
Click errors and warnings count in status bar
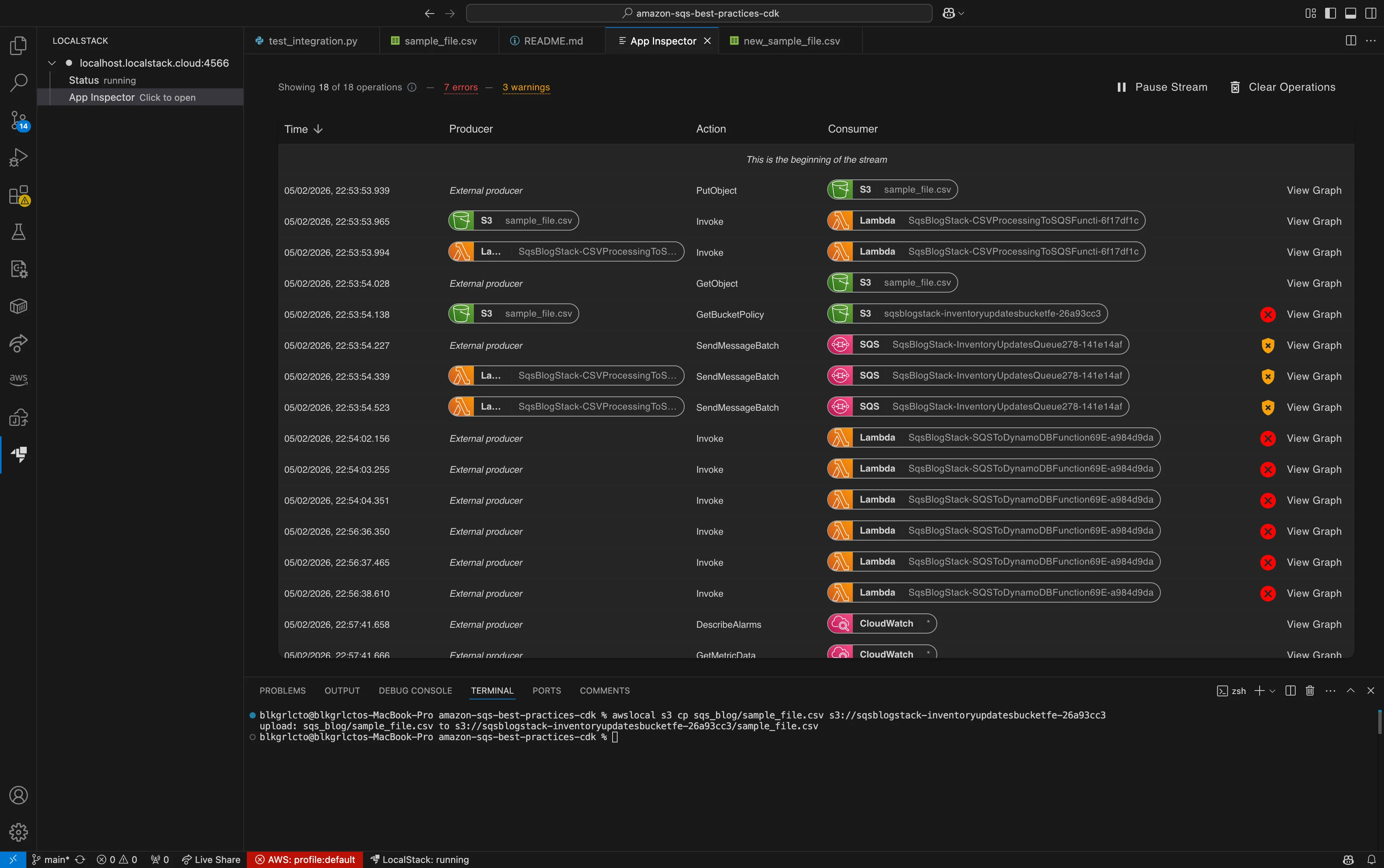[117, 859]
